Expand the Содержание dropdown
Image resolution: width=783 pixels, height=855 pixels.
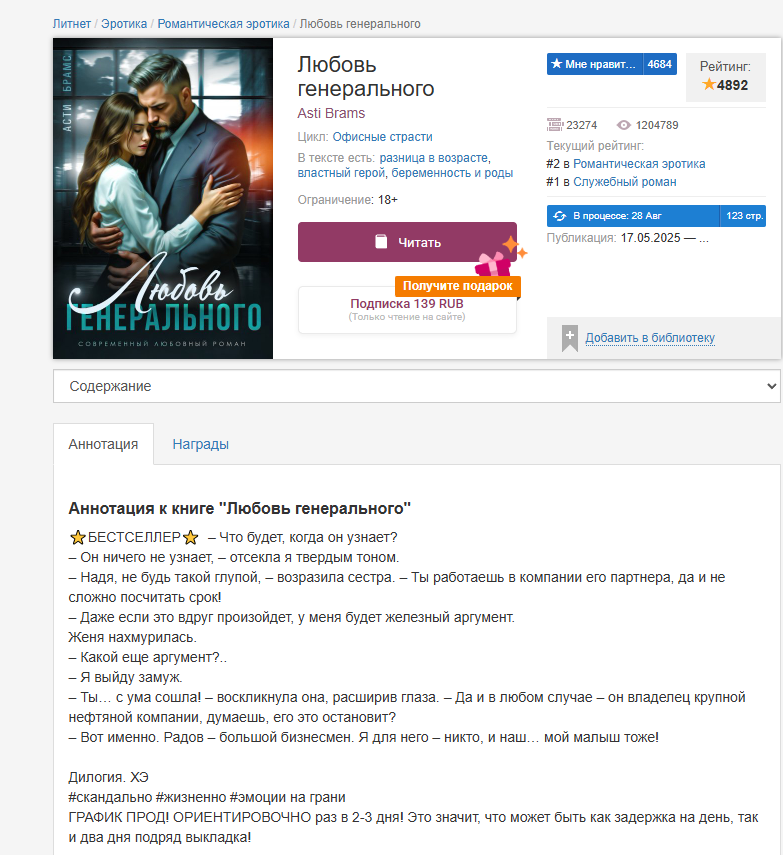[x=417, y=386]
